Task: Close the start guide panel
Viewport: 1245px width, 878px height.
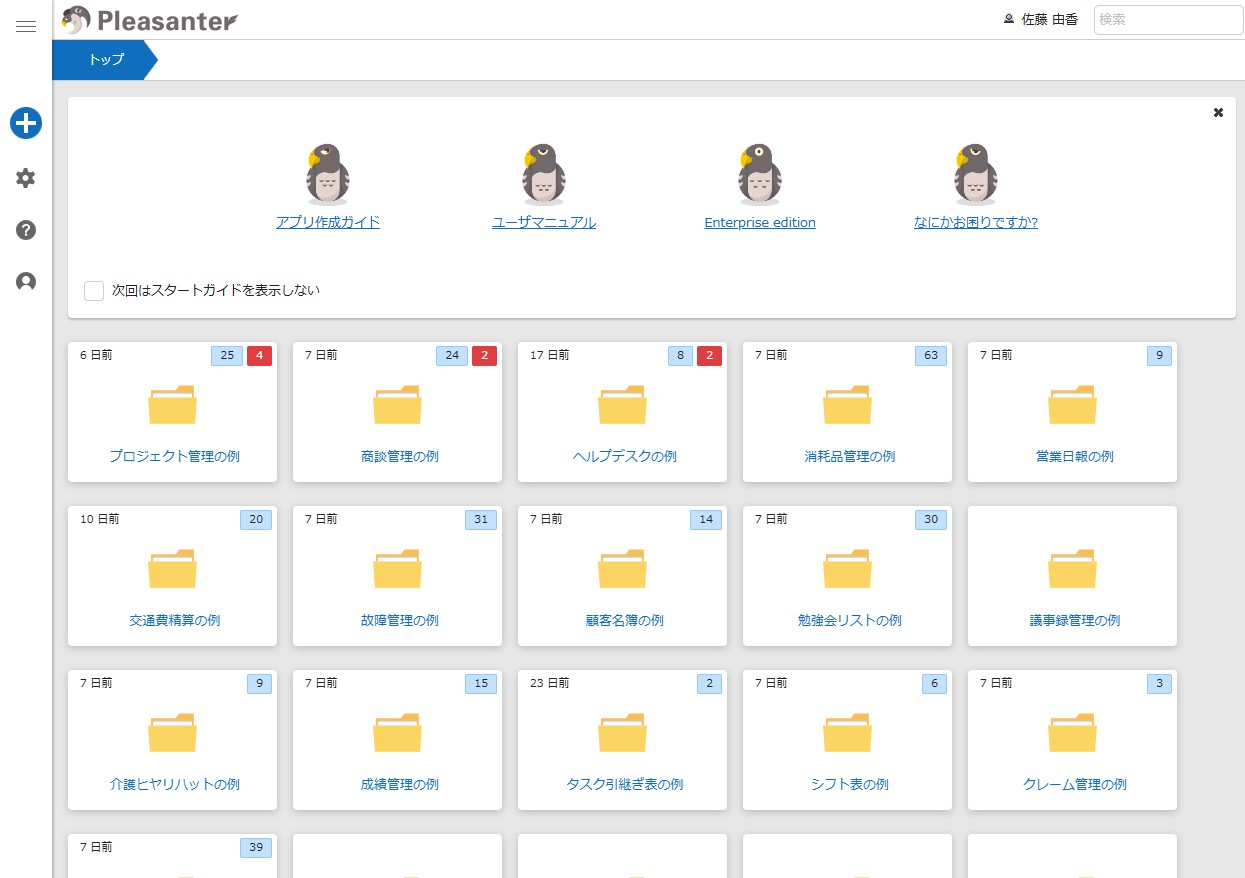Action: click(x=1218, y=113)
